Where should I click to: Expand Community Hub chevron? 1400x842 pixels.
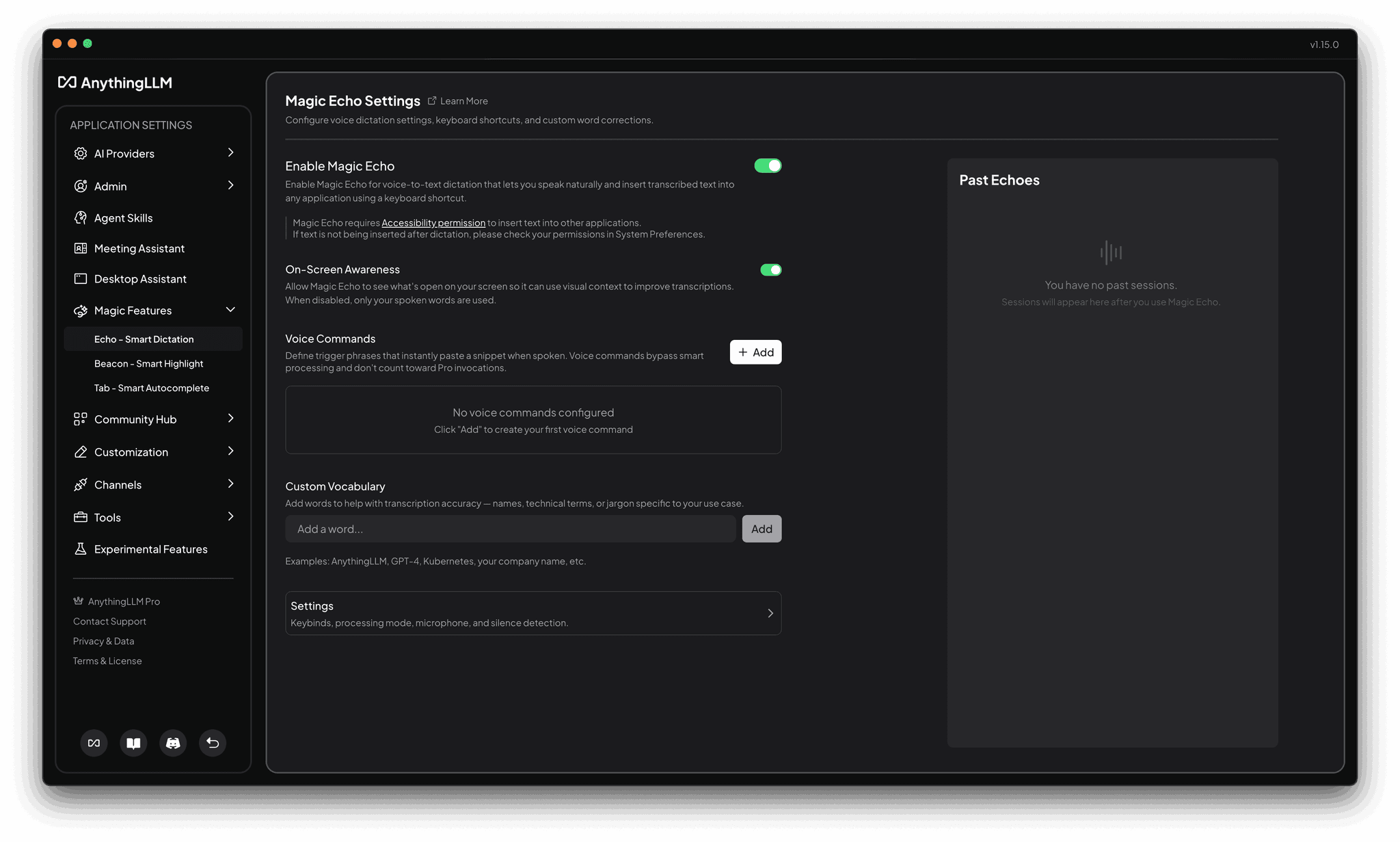[230, 418]
